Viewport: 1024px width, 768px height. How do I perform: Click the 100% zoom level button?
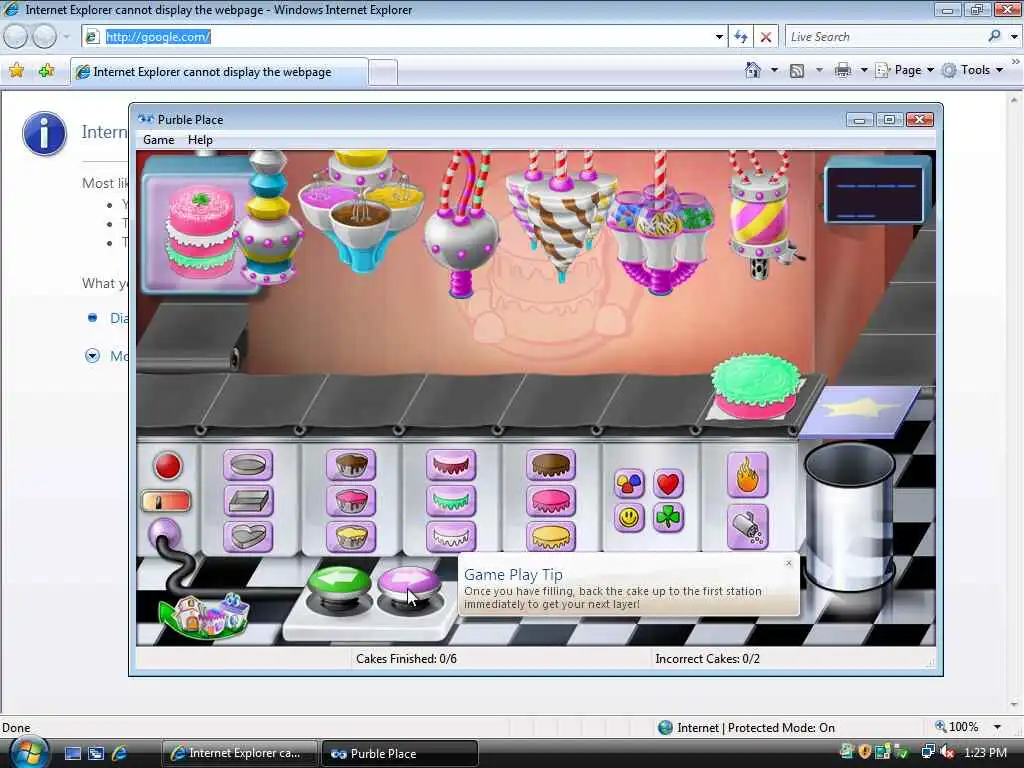(957, 727)
